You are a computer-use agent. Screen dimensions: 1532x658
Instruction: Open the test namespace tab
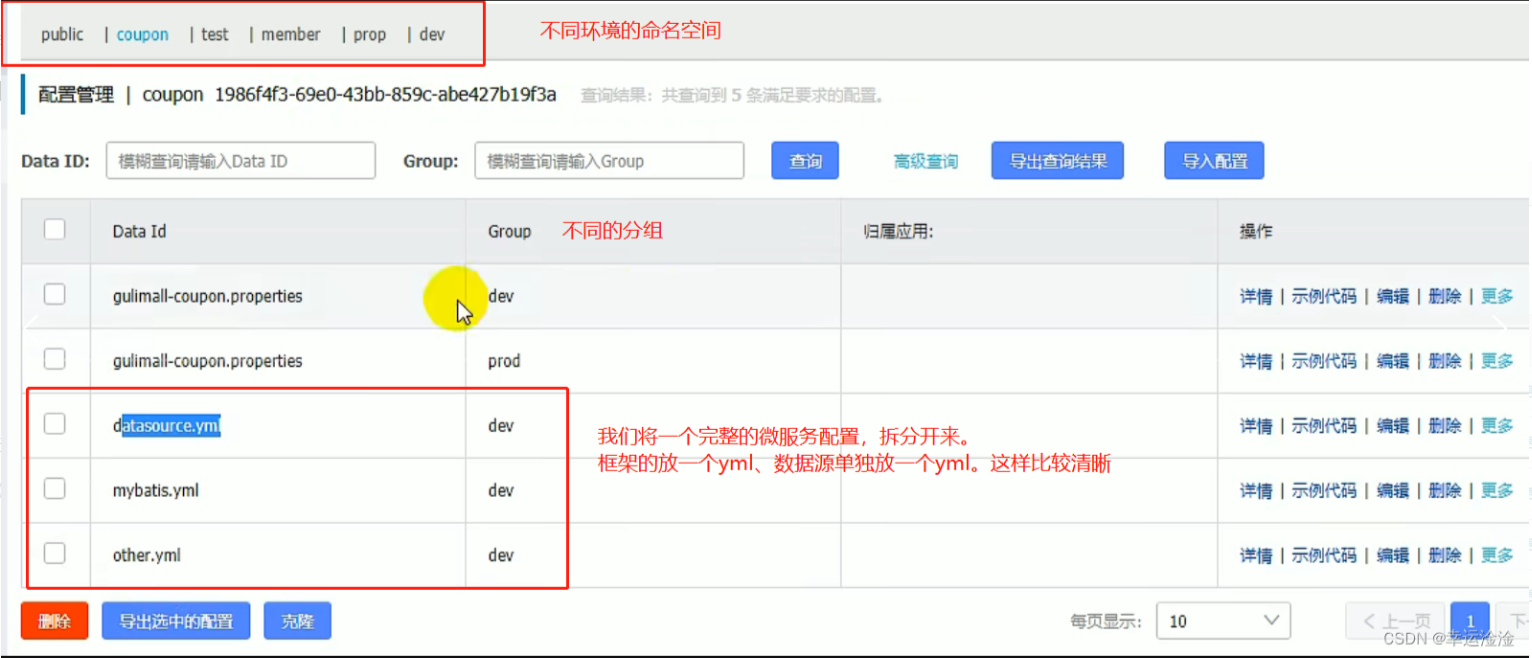214,34
